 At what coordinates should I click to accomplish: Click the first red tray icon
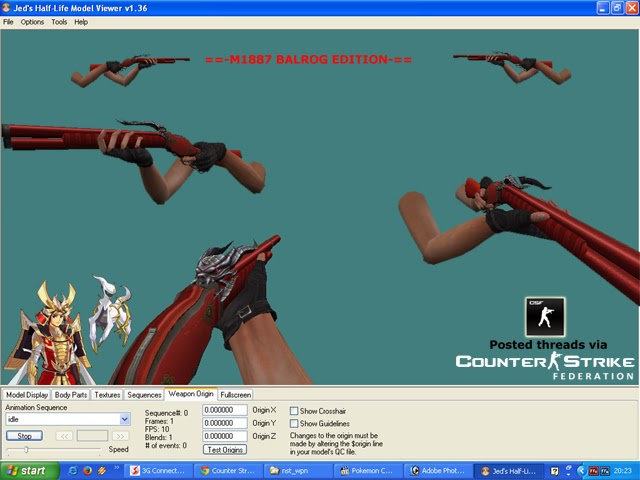coord(593,471)
